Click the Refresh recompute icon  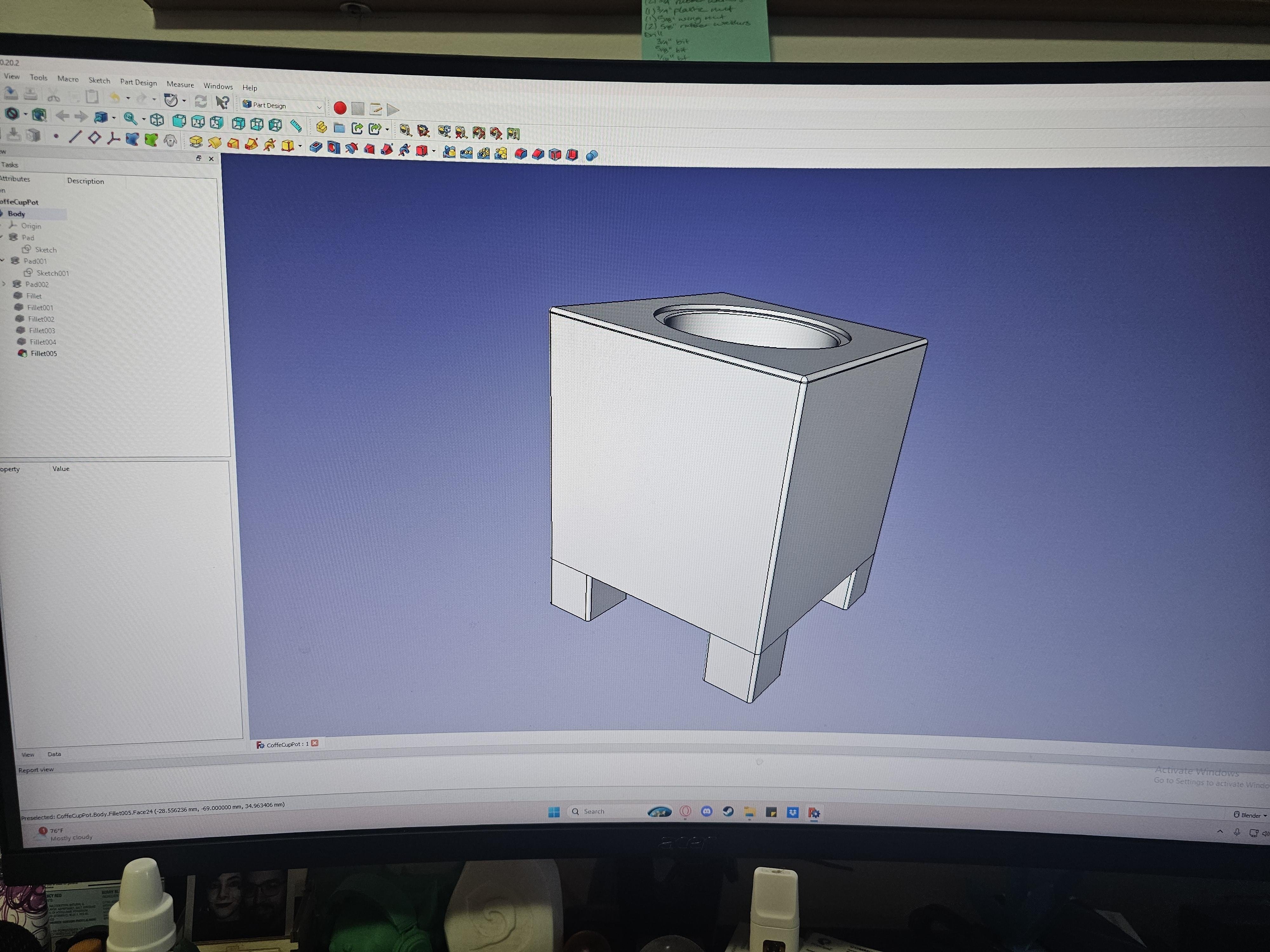[200, 101]
